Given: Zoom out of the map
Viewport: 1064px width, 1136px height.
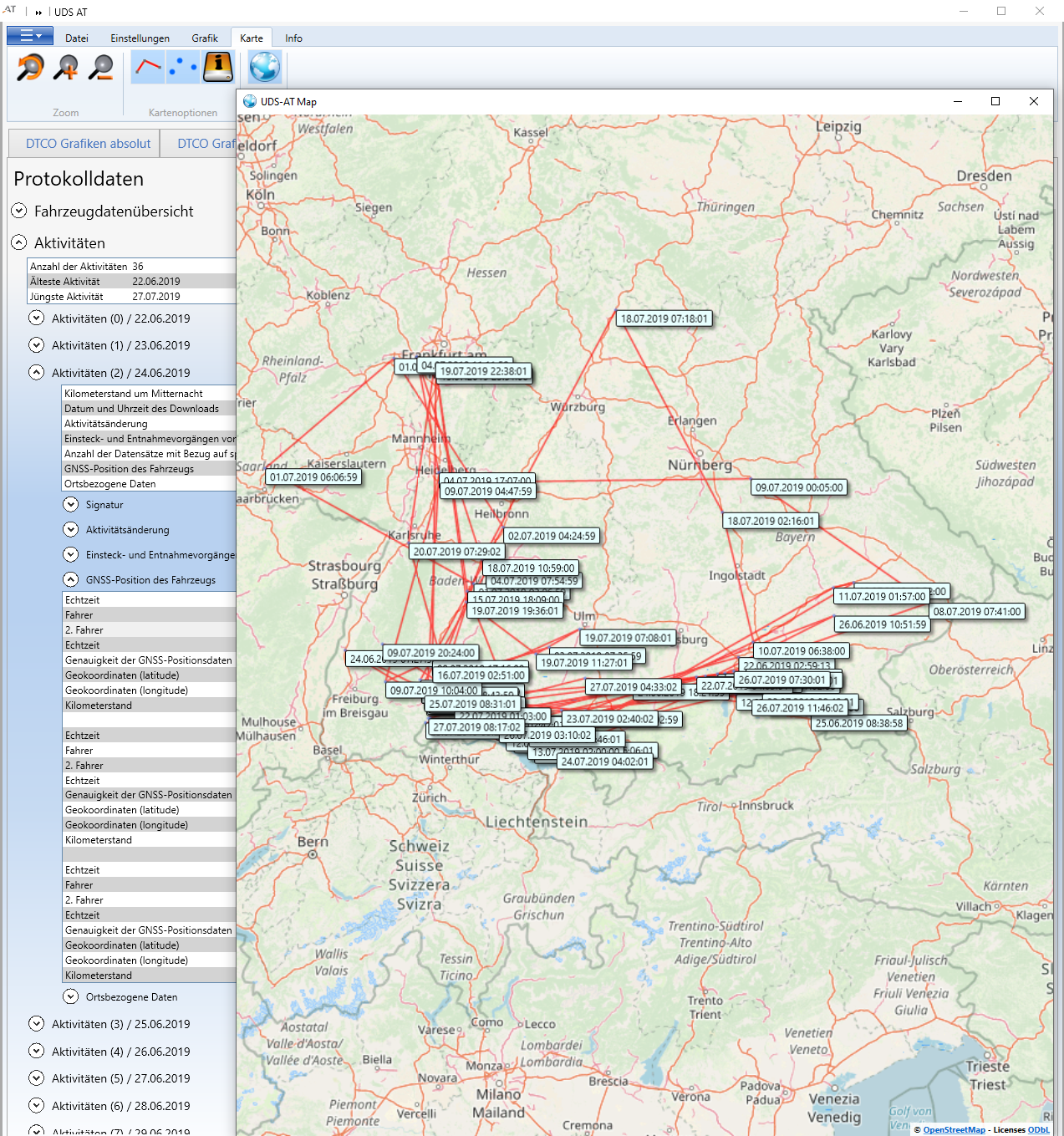Looking at the screenshot, I should click(x=101, y=68).
